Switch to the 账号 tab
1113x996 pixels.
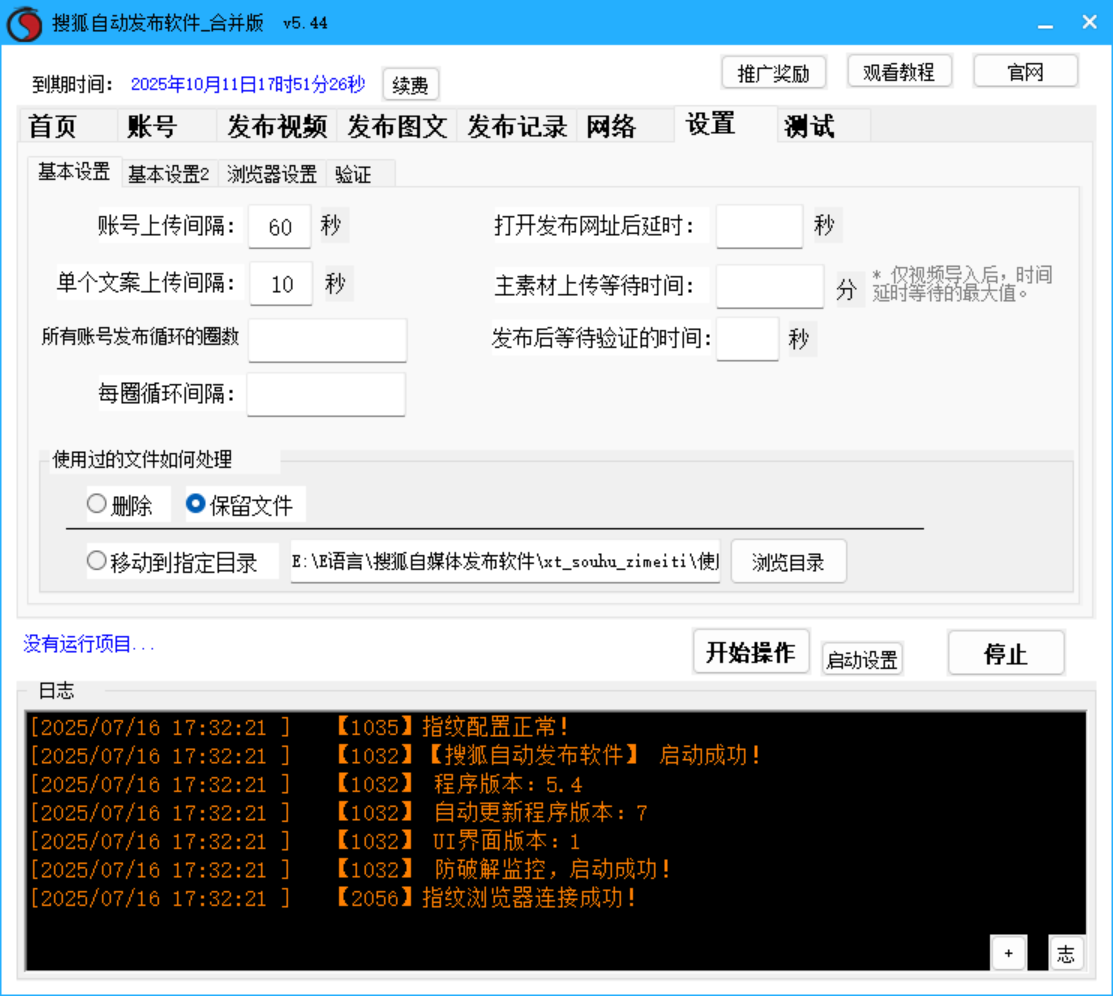click(x=166, y=126)
